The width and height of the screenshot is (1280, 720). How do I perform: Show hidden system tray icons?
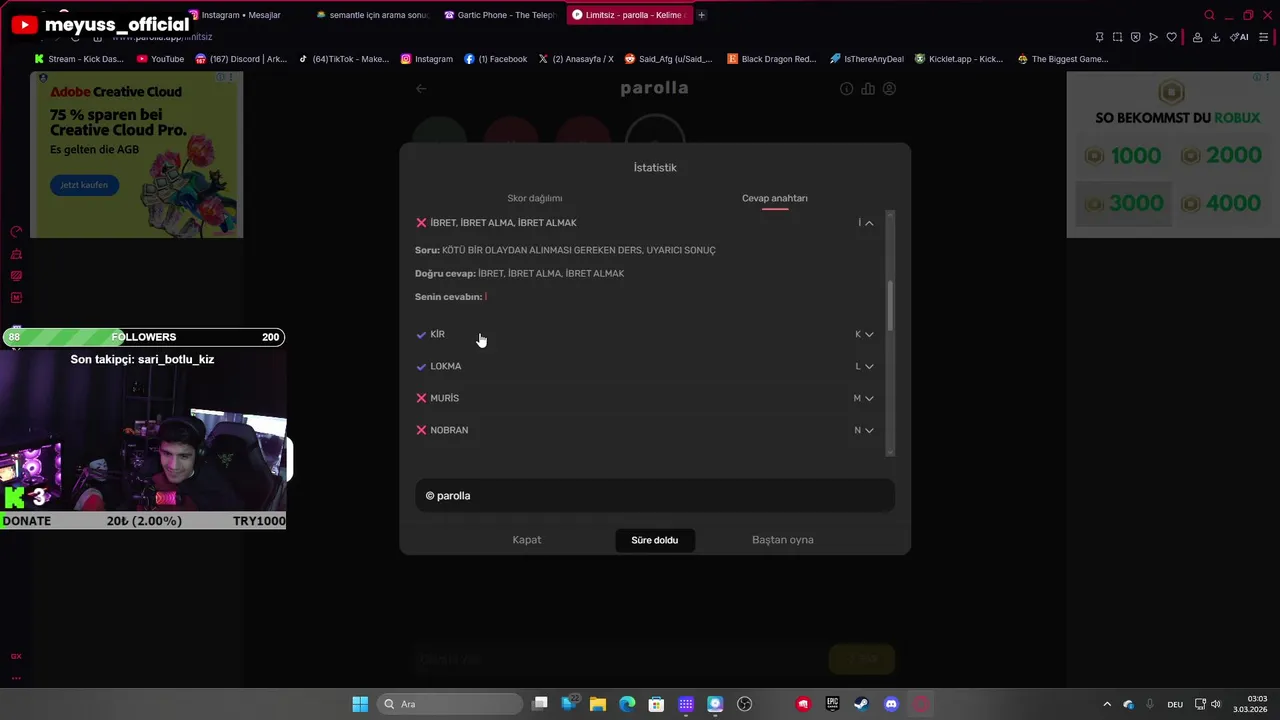(1107, 704)
